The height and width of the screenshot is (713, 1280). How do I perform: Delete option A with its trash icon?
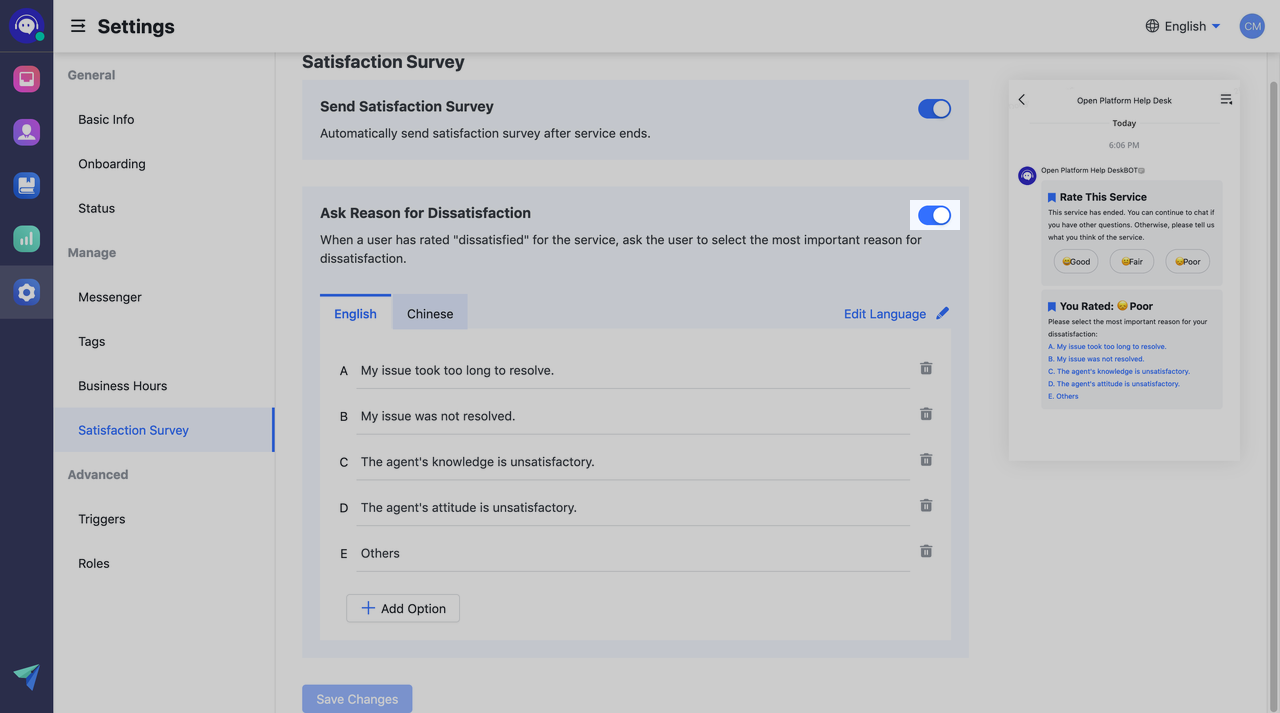pos(926,368)
